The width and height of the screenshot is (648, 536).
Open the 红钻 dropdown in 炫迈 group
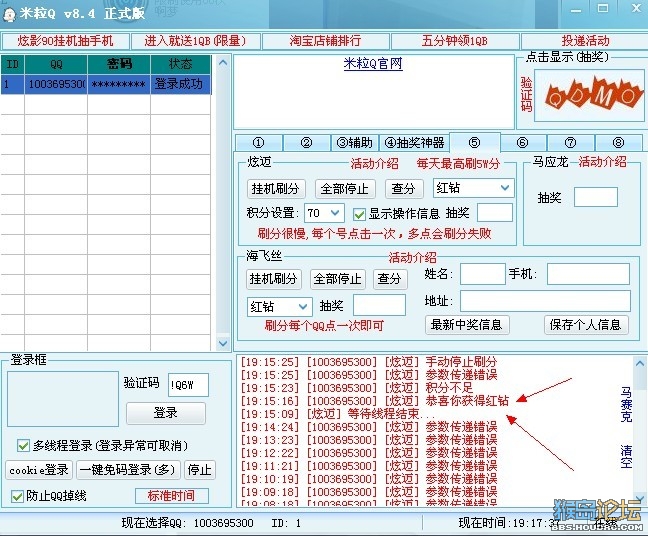pos(473,188)
